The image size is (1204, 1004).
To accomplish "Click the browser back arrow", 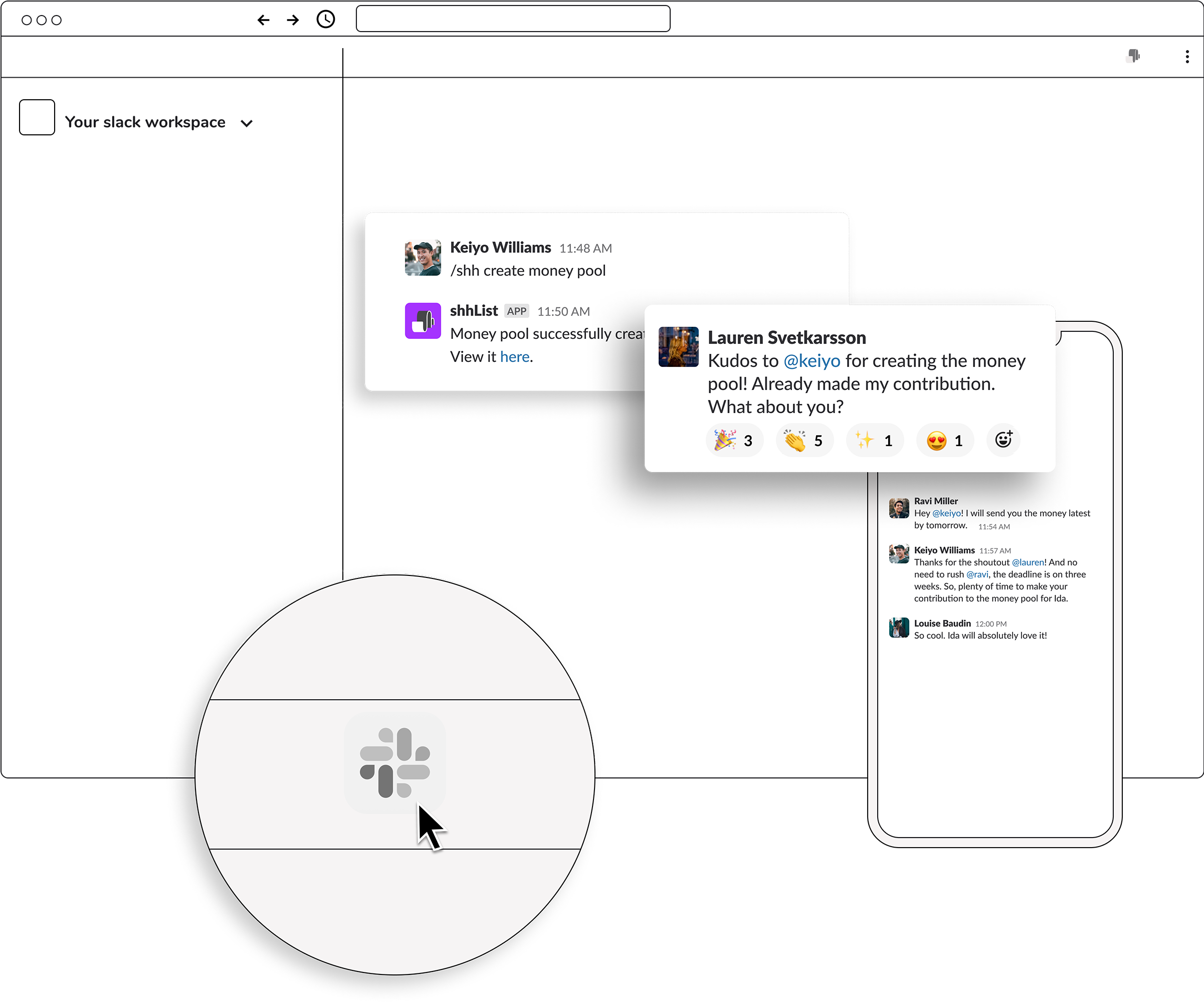I will tap(263, 20).
